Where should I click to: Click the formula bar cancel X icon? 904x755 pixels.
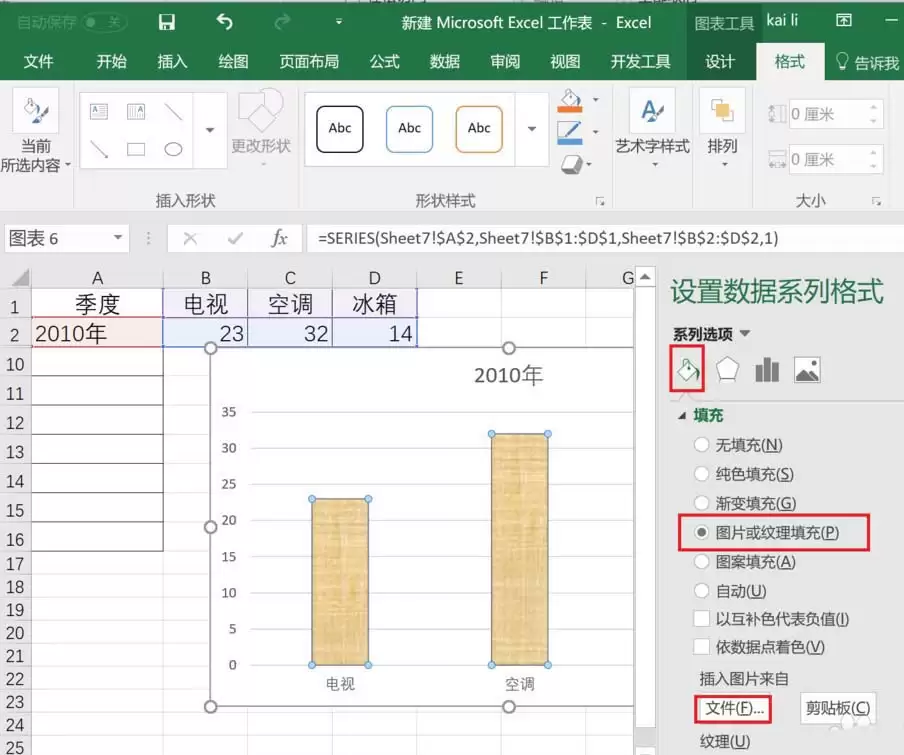190,238
